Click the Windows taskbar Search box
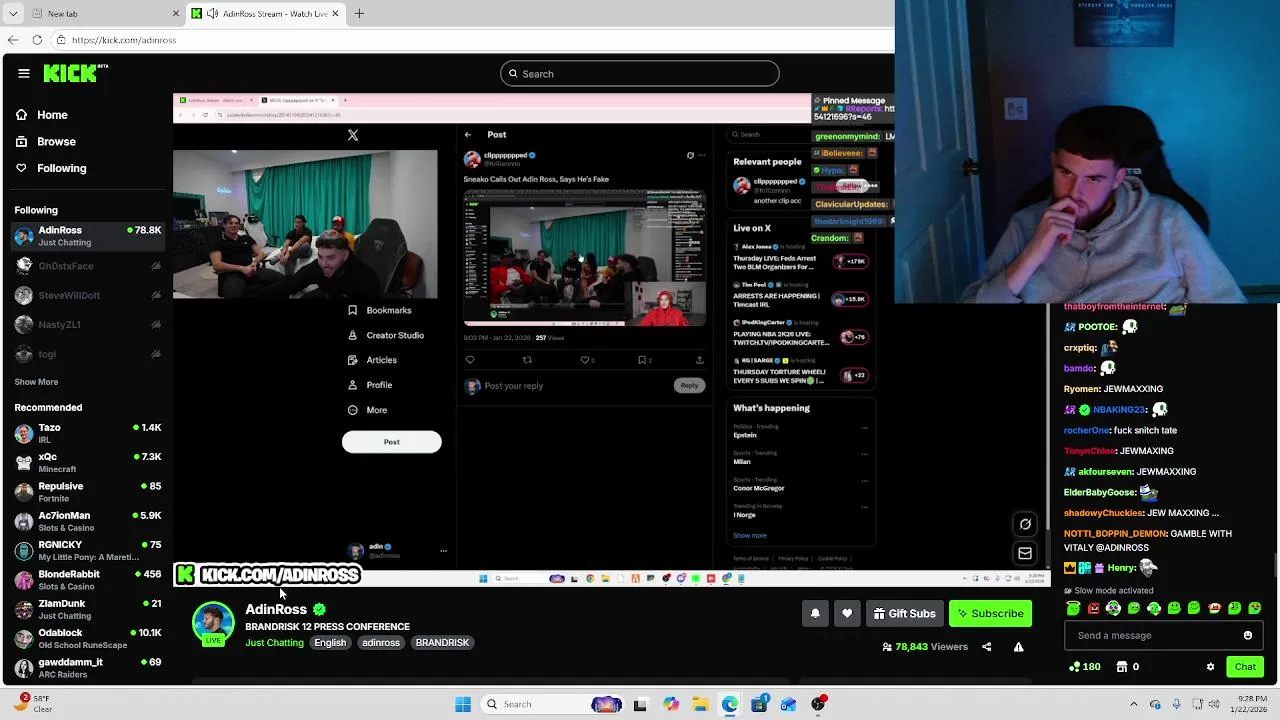 pyautogui.click(x=552, y=704)
